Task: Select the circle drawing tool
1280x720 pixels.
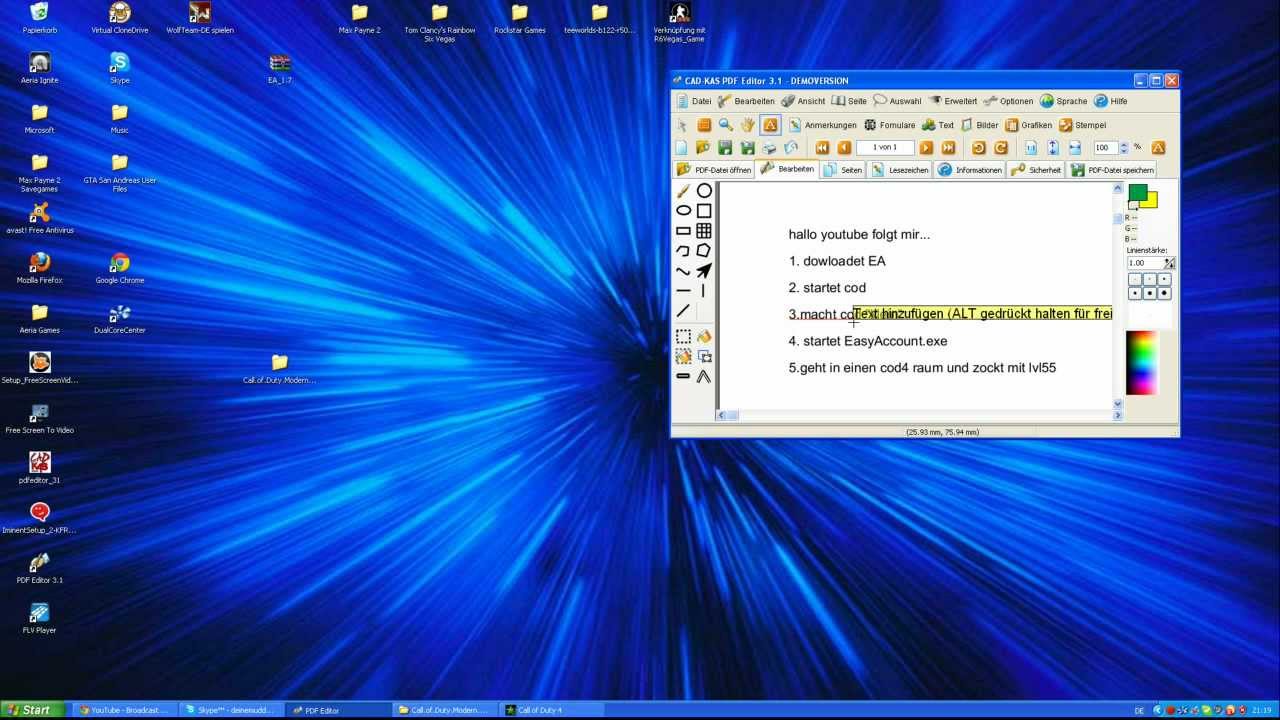Action: (704, 190)
